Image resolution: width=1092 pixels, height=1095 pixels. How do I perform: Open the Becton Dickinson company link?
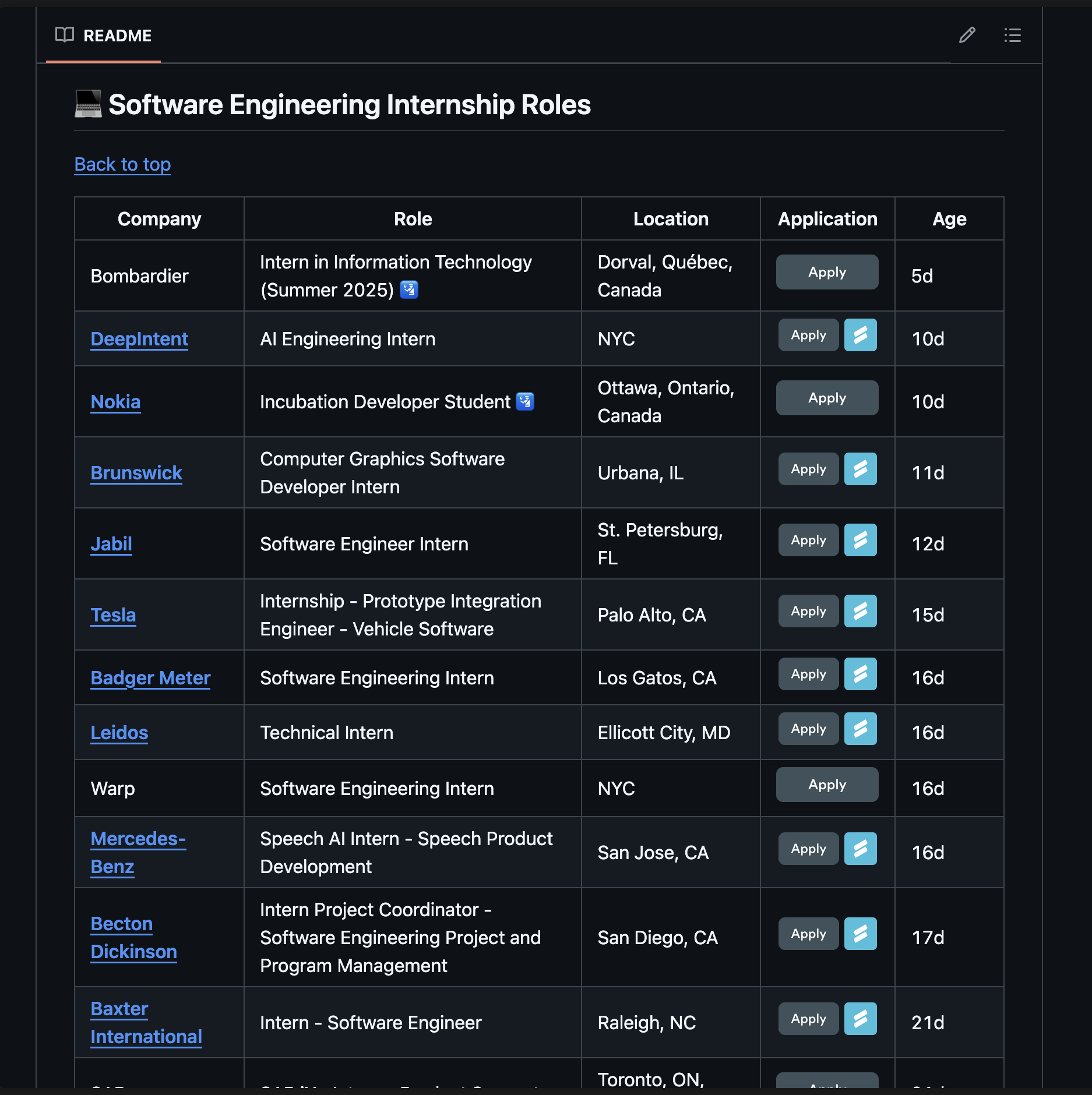coord(133,938)
